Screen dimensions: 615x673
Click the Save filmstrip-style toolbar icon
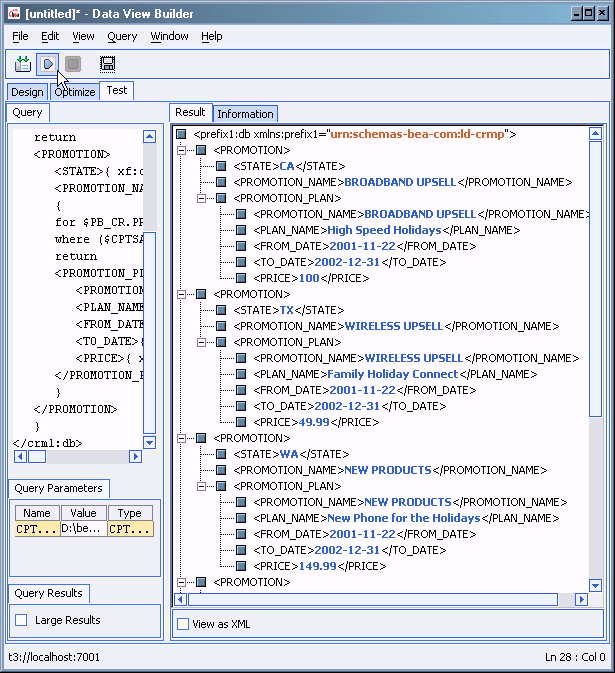click(x=107, y=64)
